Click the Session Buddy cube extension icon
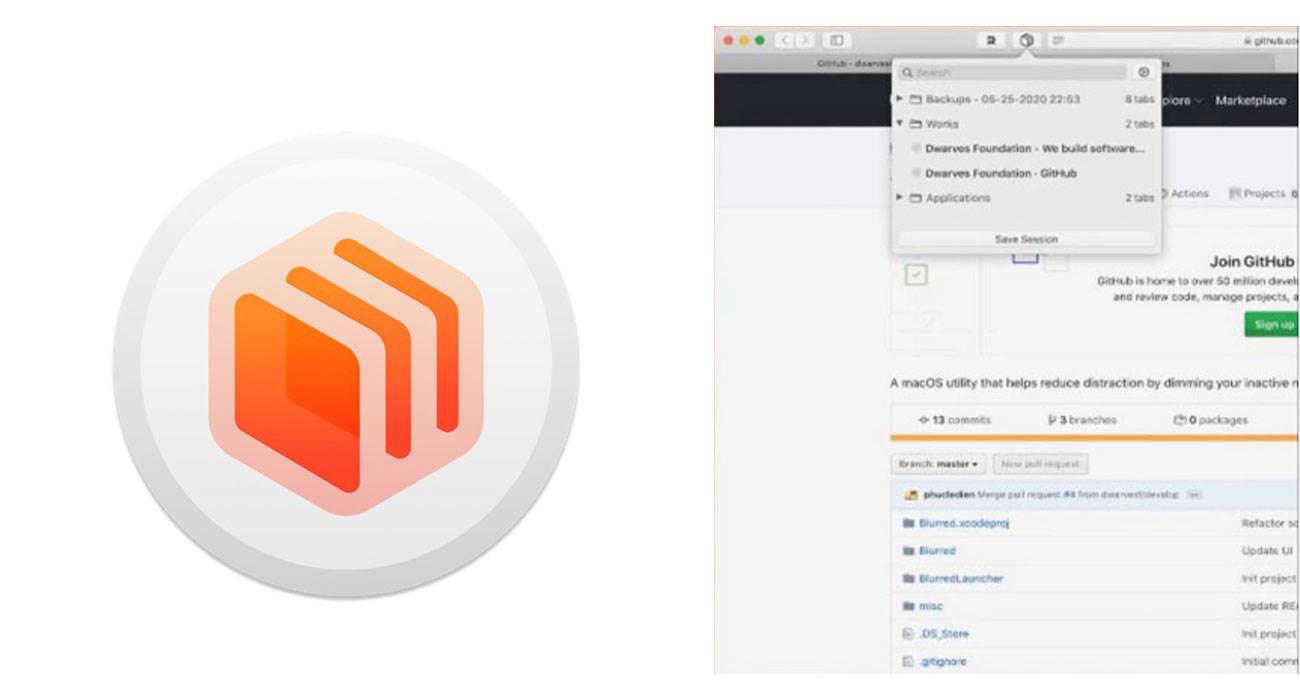1300x700 pixels. (1026, 40)
